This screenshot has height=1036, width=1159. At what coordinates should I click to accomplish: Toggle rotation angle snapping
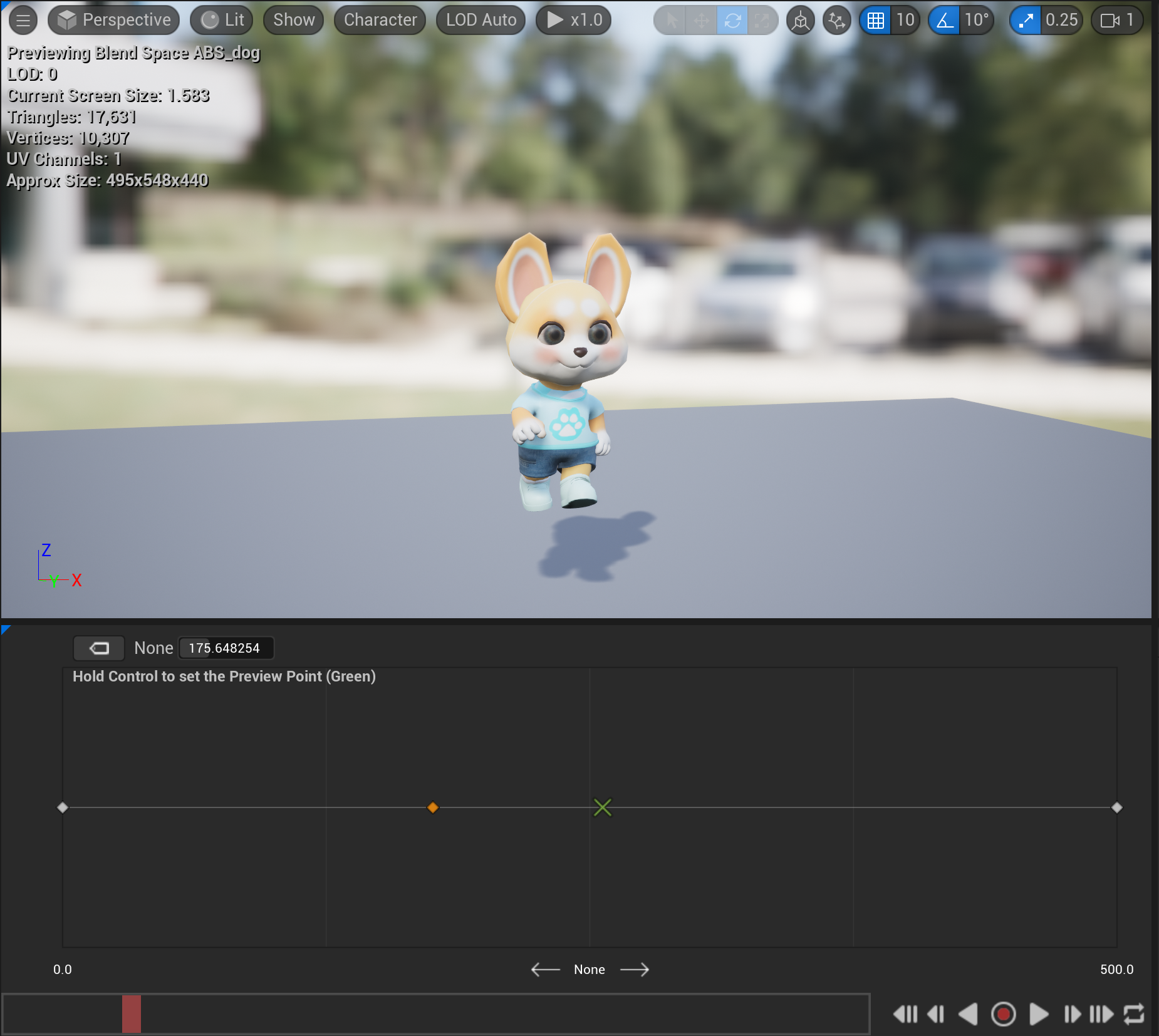(944, 20)
